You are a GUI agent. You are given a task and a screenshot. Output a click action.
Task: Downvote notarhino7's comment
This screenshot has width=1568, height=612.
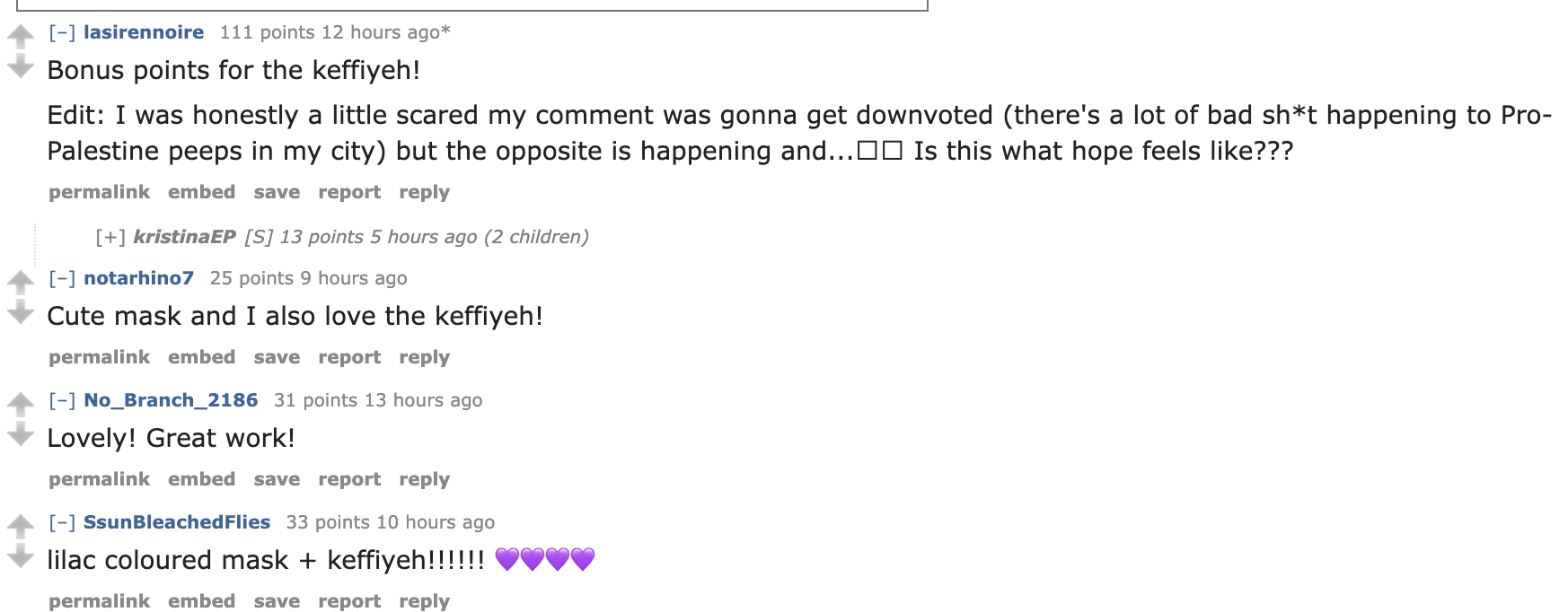pyautogui.click(x=20, y=312)
